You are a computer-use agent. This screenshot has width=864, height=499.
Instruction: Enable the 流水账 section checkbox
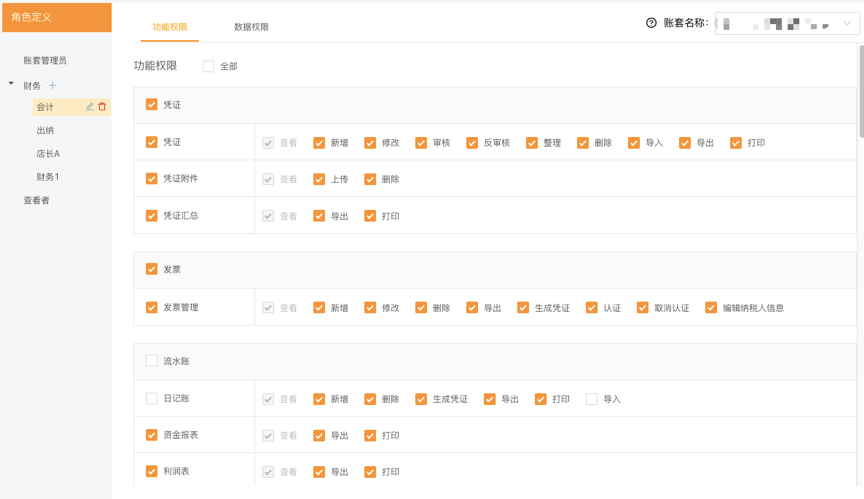click(152, 361)
